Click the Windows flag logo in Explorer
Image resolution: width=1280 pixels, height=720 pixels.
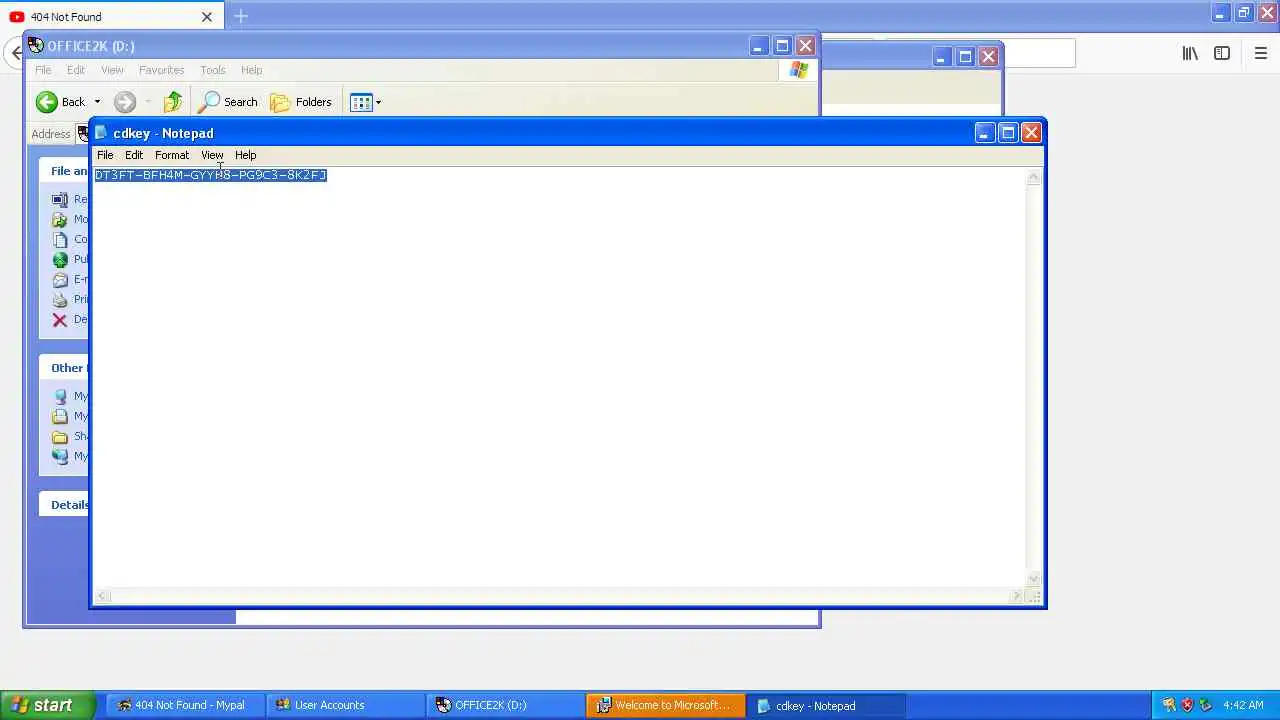[x=798, y=70]
